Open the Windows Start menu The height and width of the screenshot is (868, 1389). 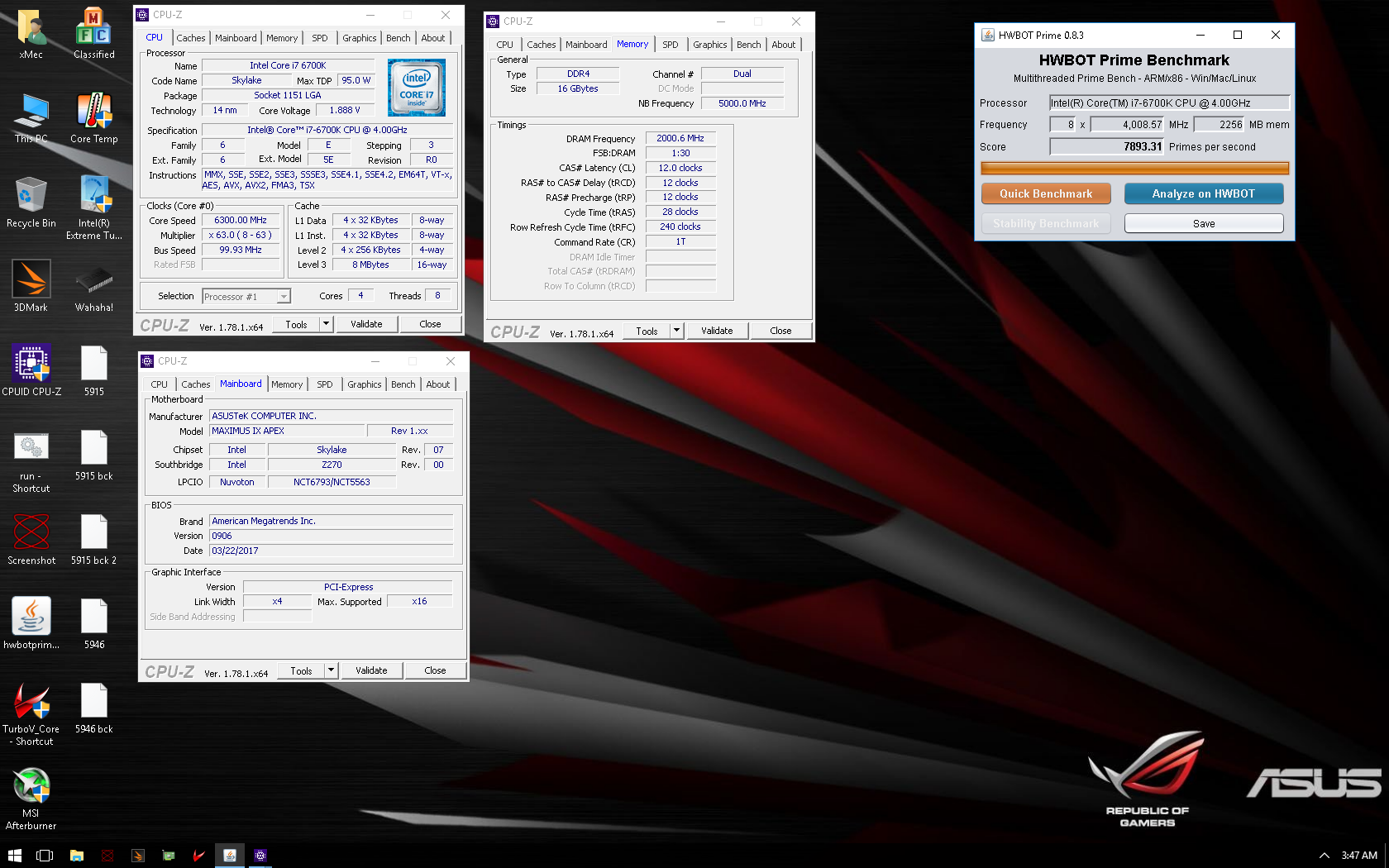click(15, 856)
